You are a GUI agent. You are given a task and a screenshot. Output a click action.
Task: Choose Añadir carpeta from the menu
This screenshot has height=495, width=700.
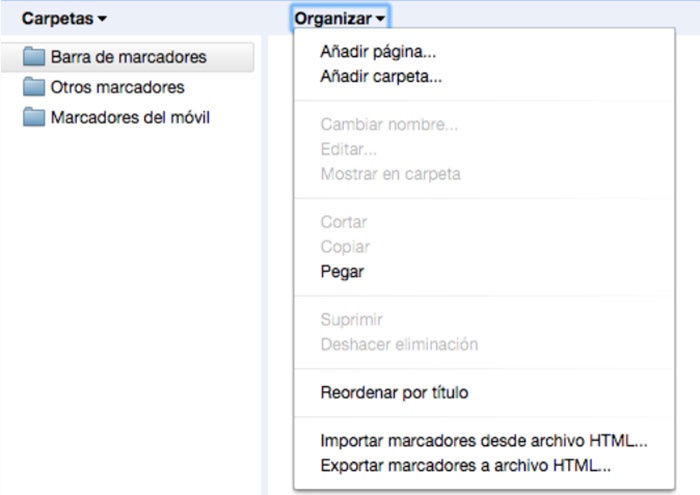(x=381, y=76)
